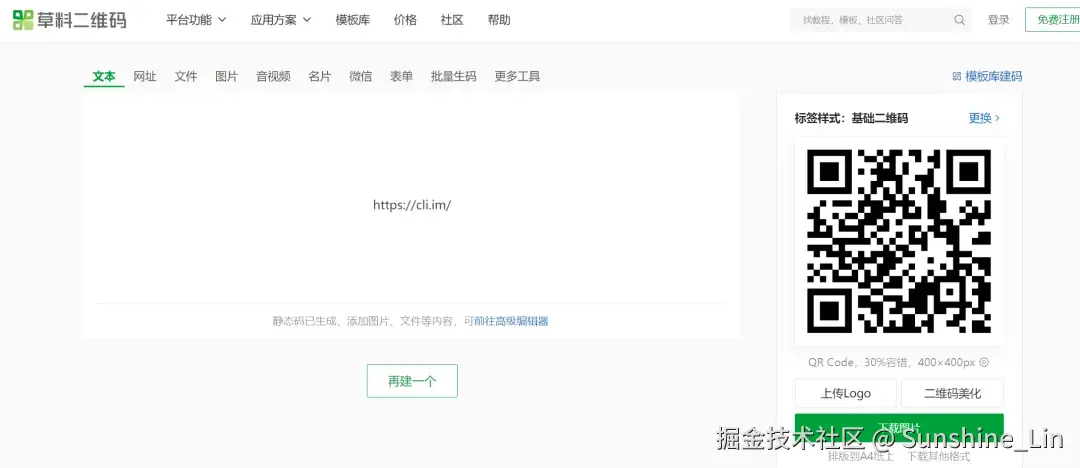Screen dimensions: 1080x468
Task: Open the 帮助 menu item
Action: point(499,20)
